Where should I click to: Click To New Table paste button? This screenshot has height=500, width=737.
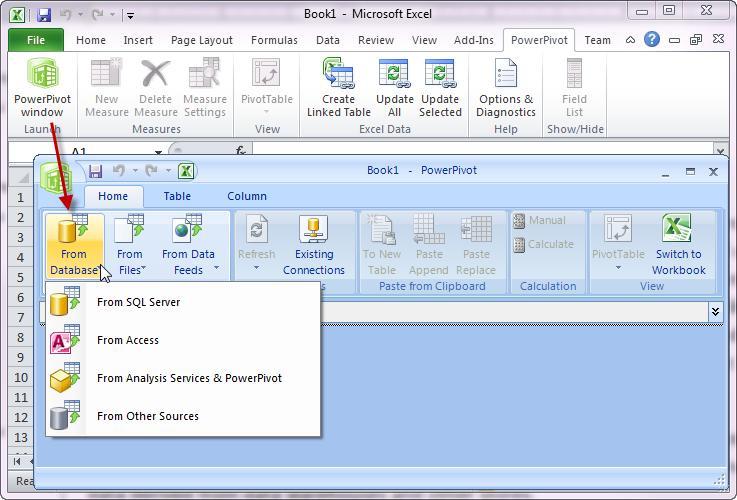tap(382, 245)
